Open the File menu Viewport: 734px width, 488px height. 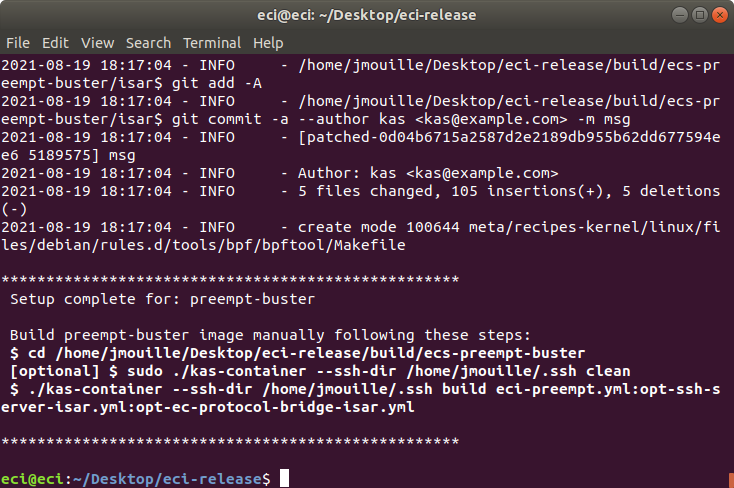pos(18,43)
